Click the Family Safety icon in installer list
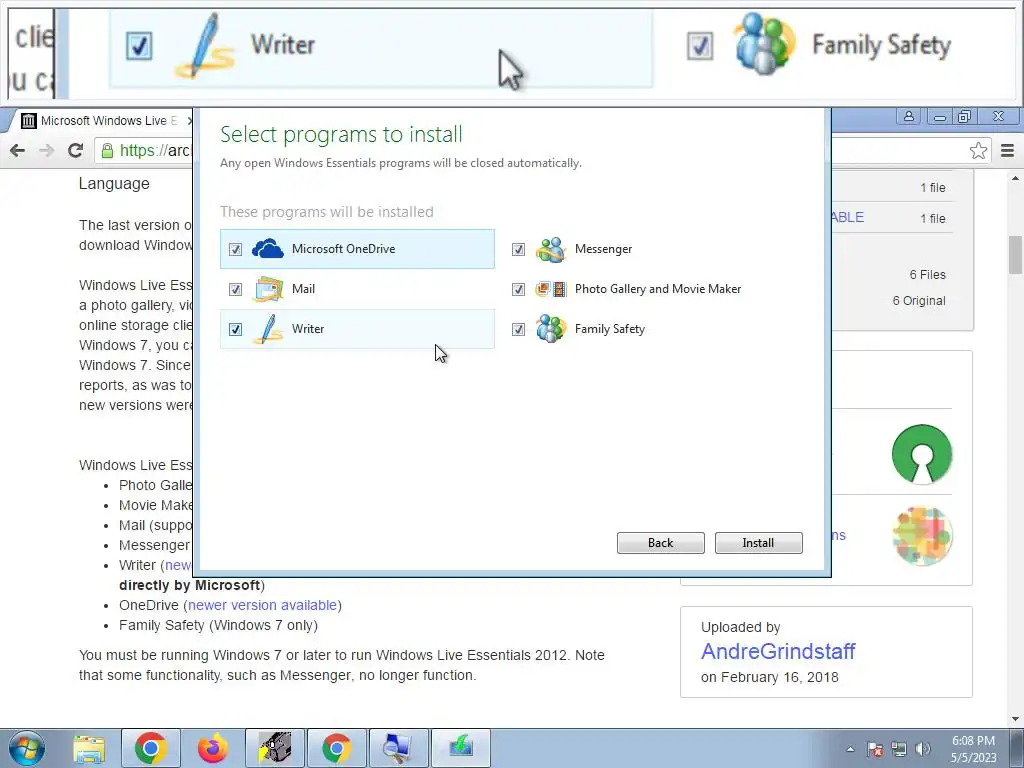This screenshot has height=768, width=1024. pos(551,328)
